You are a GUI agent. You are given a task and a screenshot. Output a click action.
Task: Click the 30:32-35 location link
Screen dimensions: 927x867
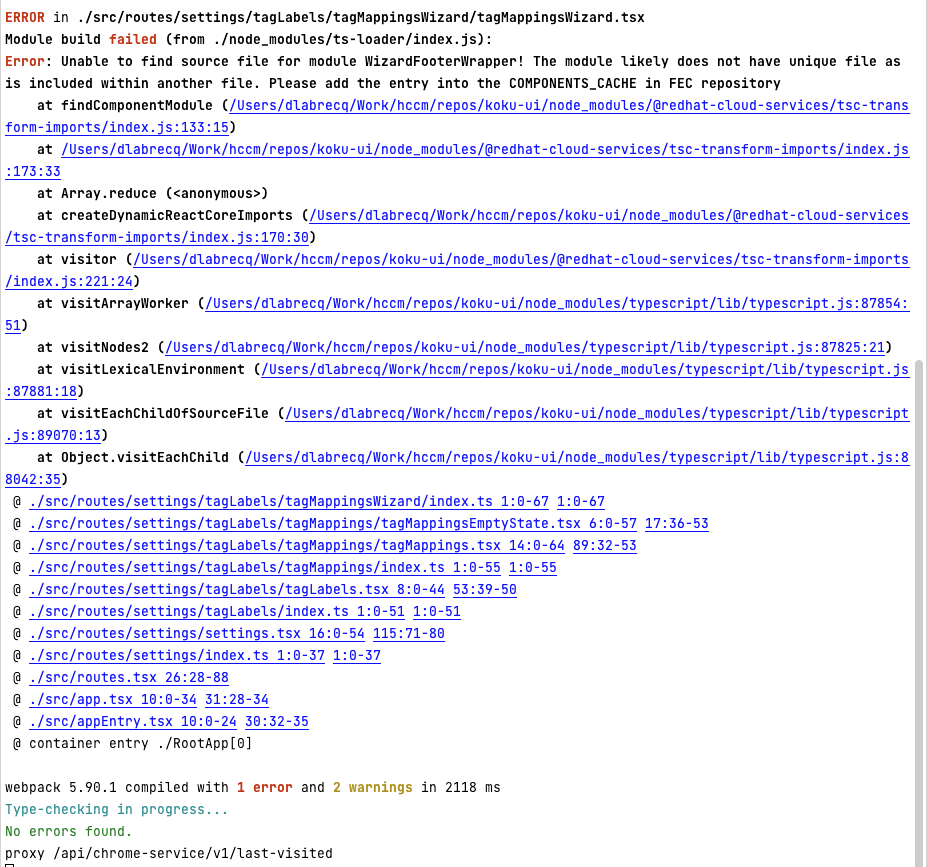coord(277,722)
